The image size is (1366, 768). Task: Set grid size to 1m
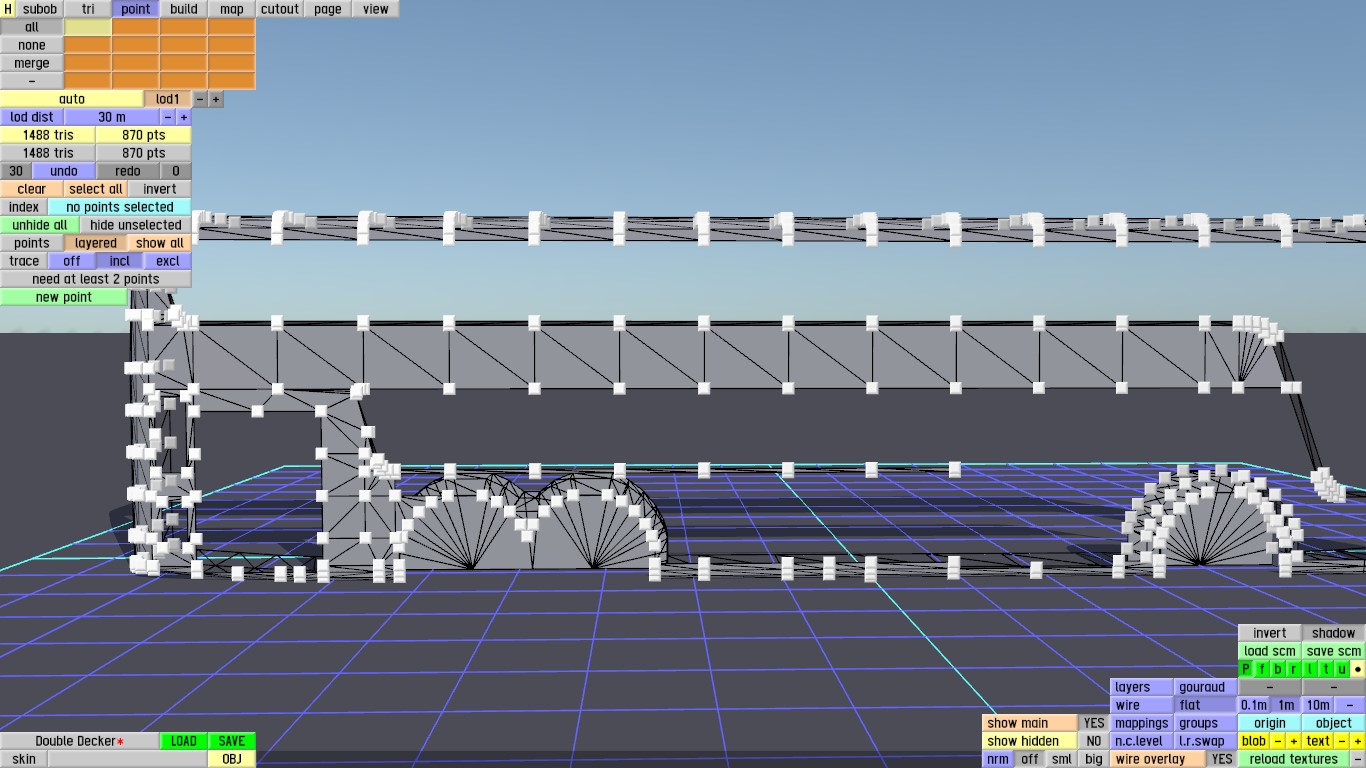(x=1286, y=705)
